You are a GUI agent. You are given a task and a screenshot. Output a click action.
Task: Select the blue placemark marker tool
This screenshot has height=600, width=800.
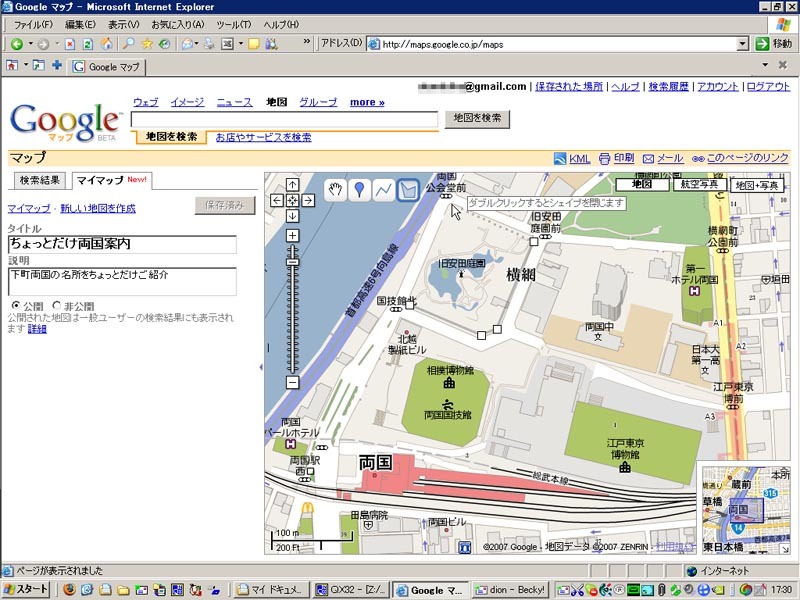pyautogui.click(x=360, y=190)
